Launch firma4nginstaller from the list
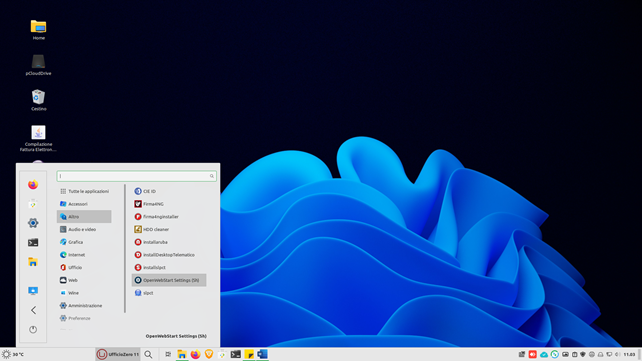The height and width of the screenshot is (361, 642). tap(169, 217)
